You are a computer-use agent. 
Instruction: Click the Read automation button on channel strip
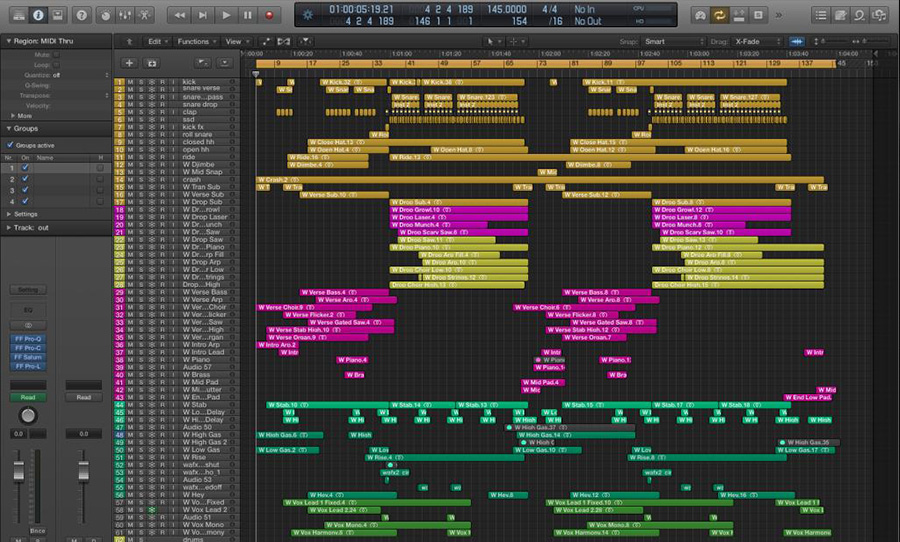(x=28, y=396)
